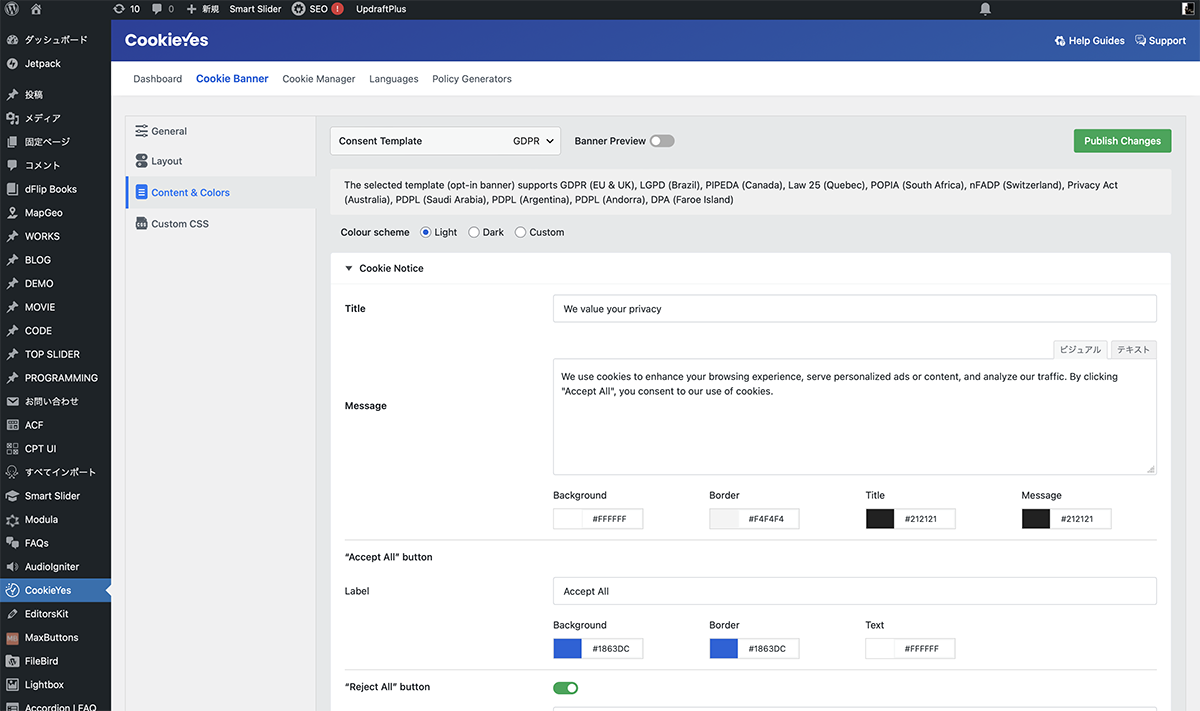Go to the Policy Generators tab
The height and width of the screenshot is (711, 1200).
tap(471, 79)
